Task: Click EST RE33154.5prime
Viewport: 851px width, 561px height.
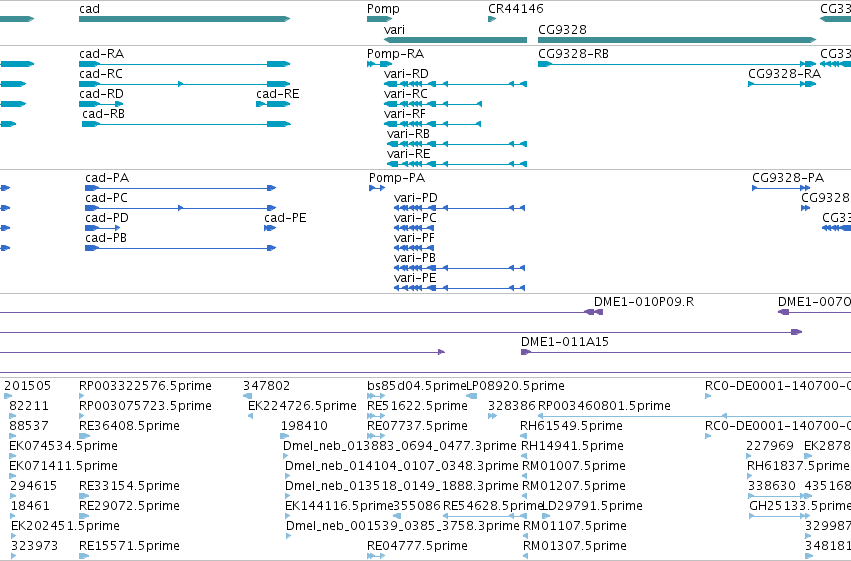Action: click(84, 496)
